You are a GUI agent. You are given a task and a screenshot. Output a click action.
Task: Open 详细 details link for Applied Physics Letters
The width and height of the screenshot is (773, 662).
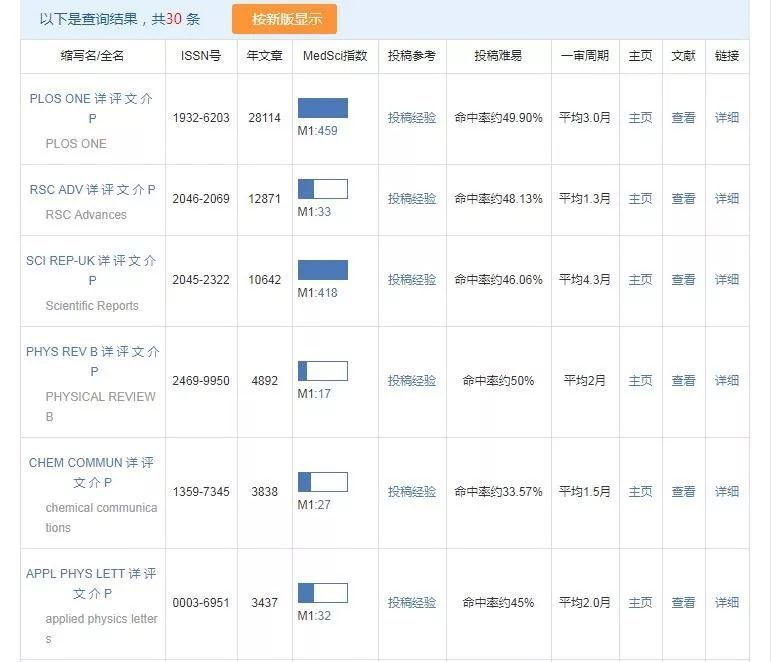pyautogui.click(x=727, y=602)
